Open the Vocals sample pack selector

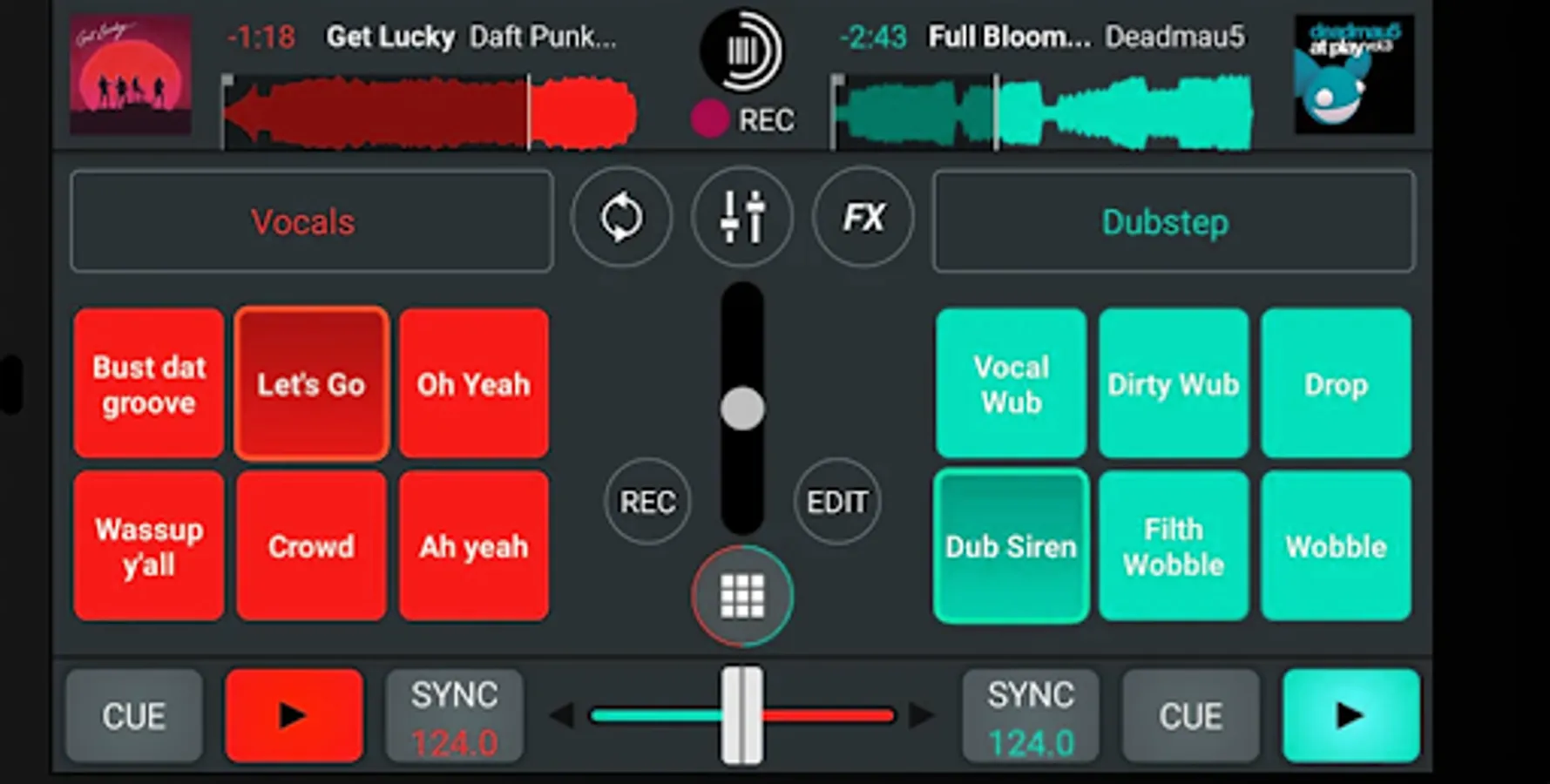[311, 221]
